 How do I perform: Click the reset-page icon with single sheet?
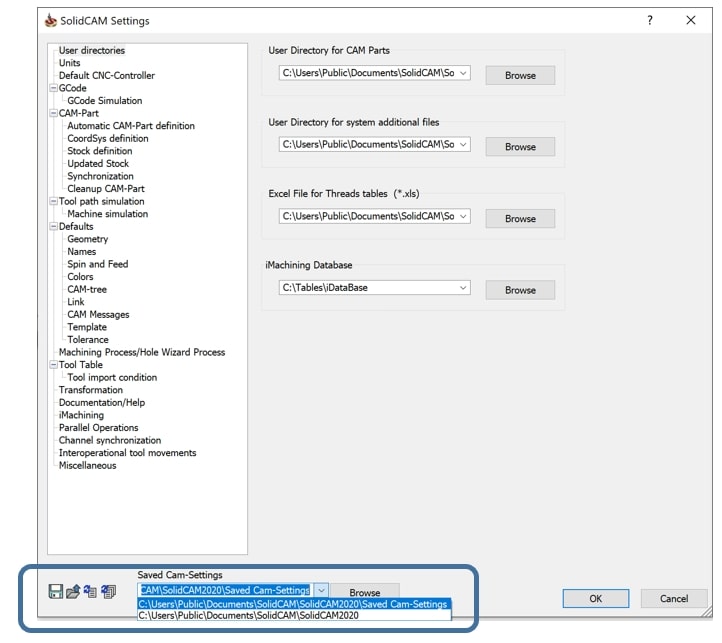tap(90, 591)
